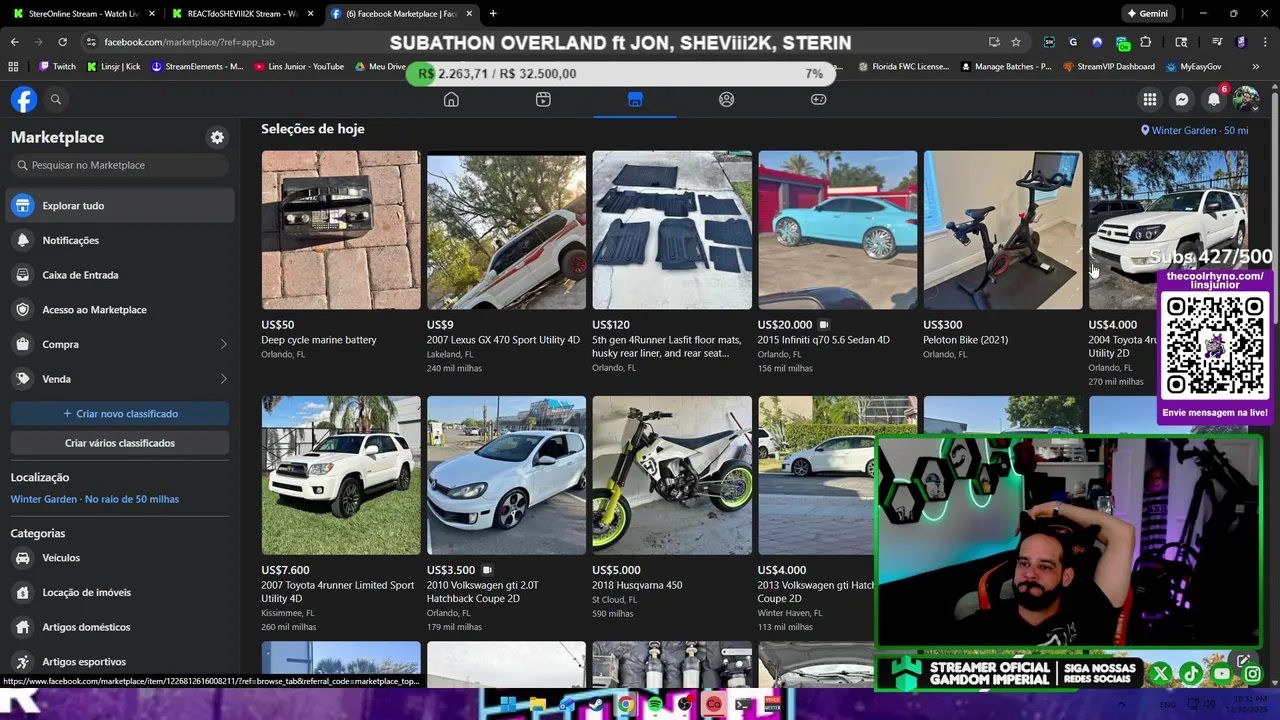This screenshot has height=720, width=1280.
Task: Click Criar vários classificados button
Action: pos(120,443)
